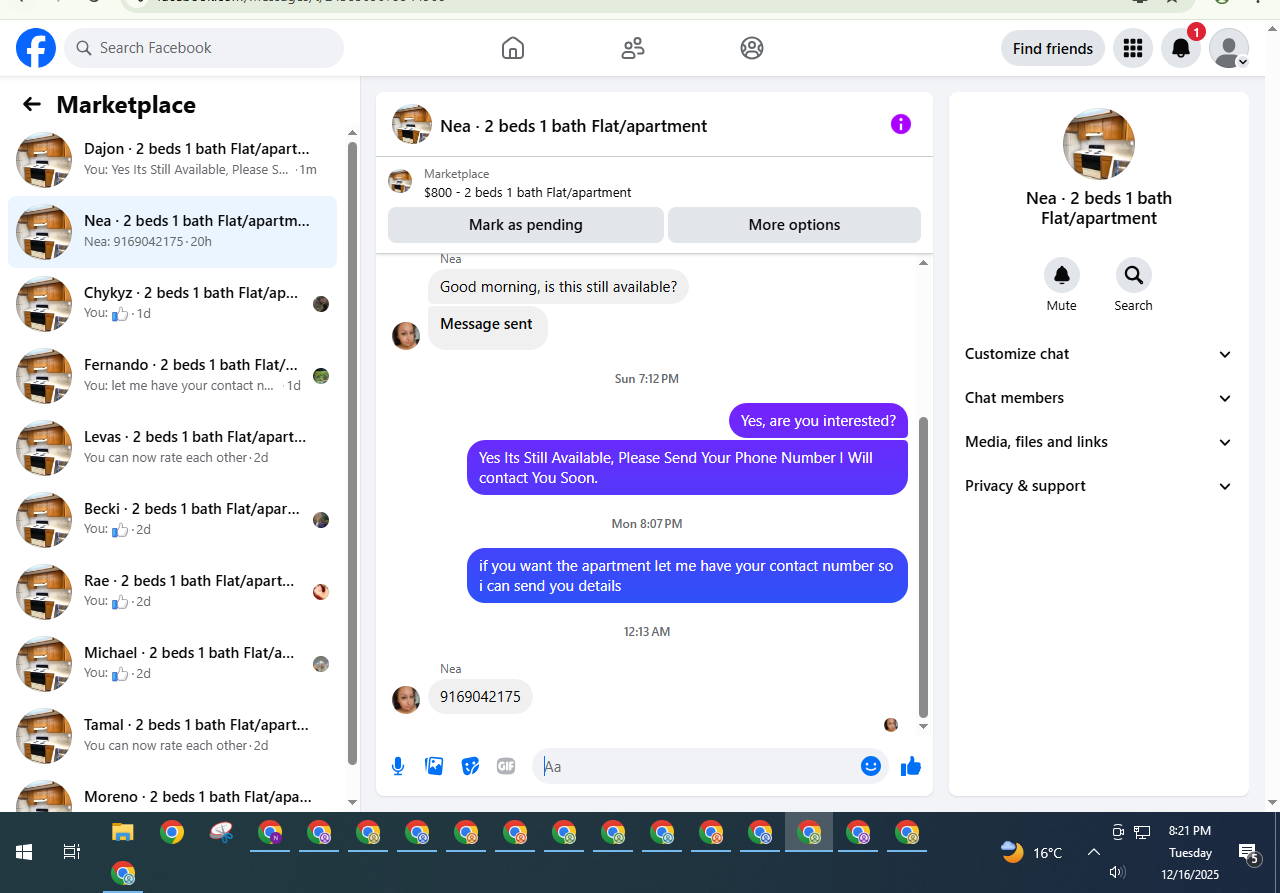Go back using the Marketplace back arrow
The height and width of the screenshot is (893, 1280).
32,104
